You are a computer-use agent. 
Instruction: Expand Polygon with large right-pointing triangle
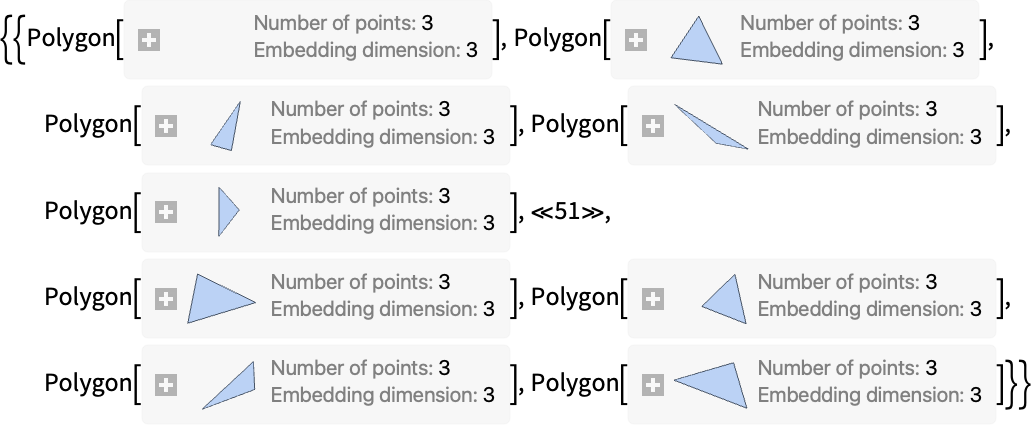[166, 299]
